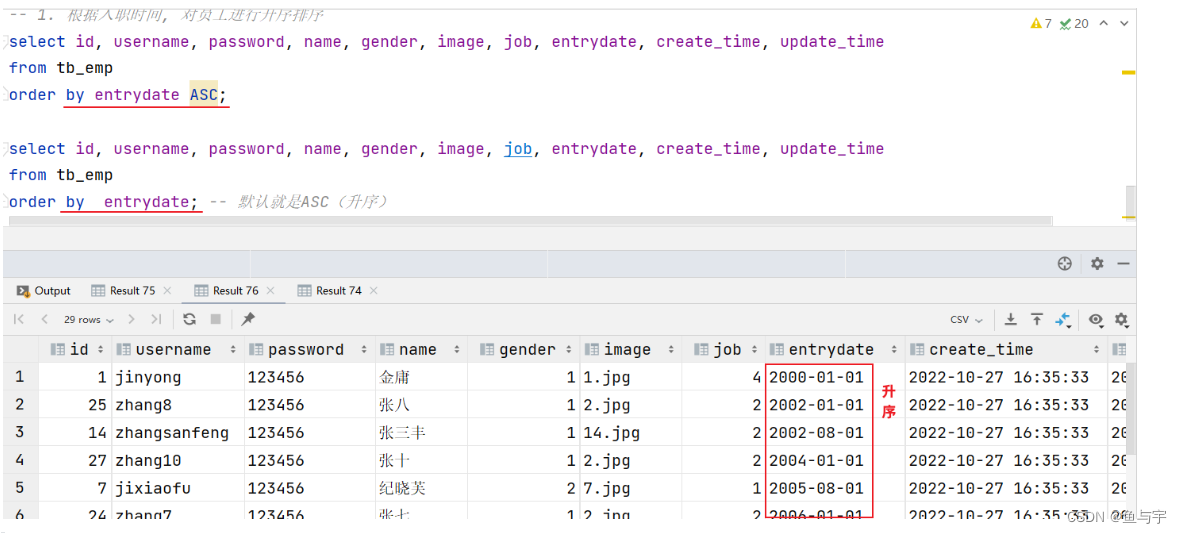Click the upload arrow icon beside export
The height and width of the screenshot is (533, 1182).
[1037, 320]
